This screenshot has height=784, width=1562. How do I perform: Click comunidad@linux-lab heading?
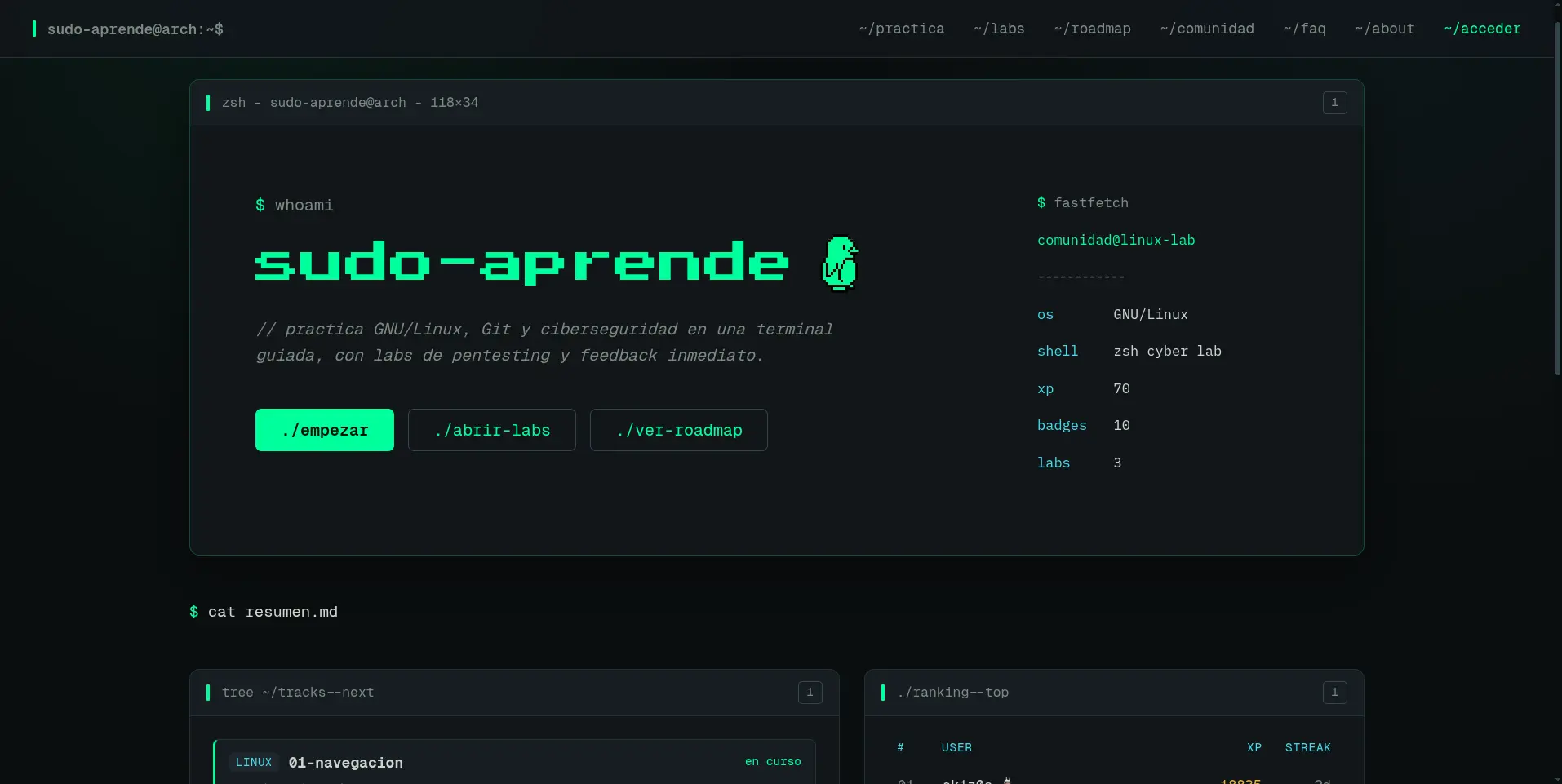point(1116,240)
